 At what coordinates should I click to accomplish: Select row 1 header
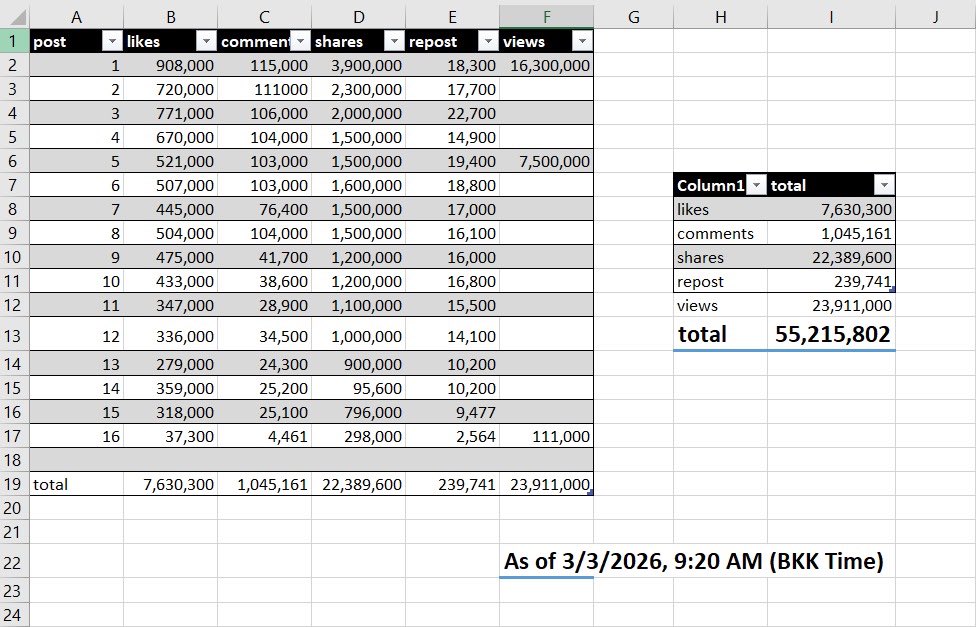tap(14, 41)
